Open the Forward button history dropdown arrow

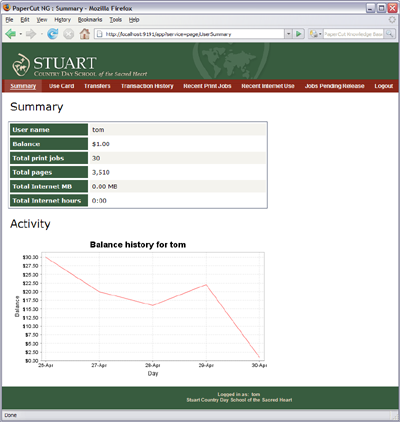point(41,34)
